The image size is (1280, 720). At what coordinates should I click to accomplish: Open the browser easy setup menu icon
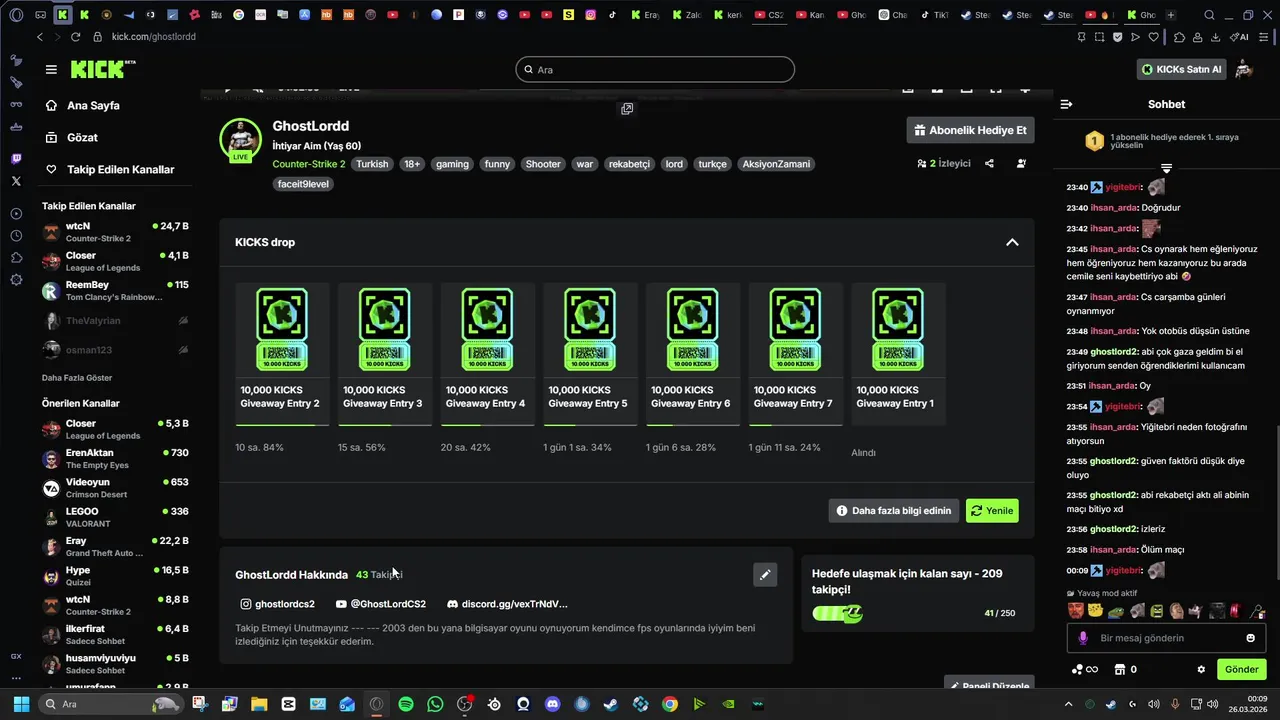1264,37
